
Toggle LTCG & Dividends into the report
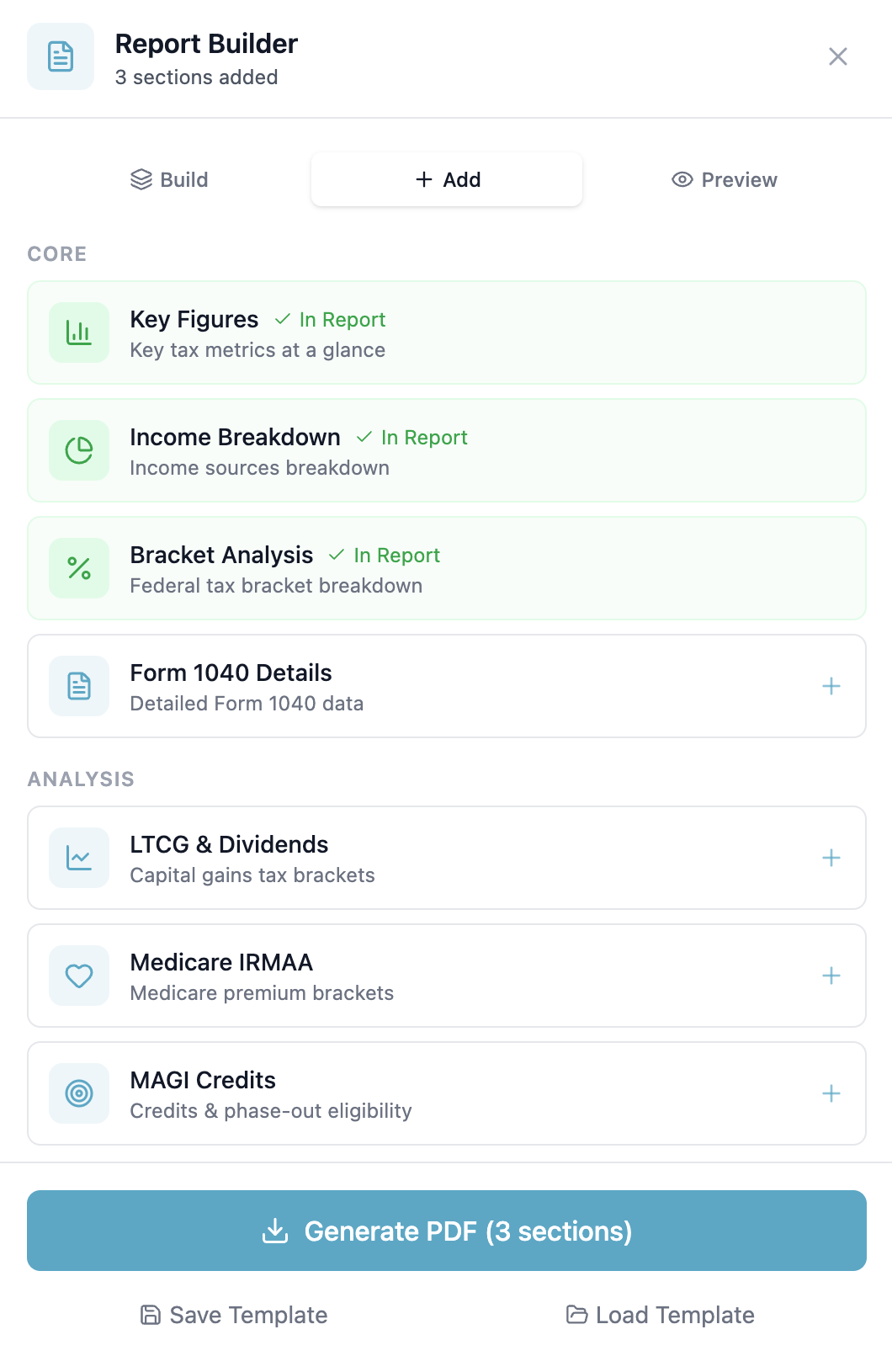coord(831,858)
